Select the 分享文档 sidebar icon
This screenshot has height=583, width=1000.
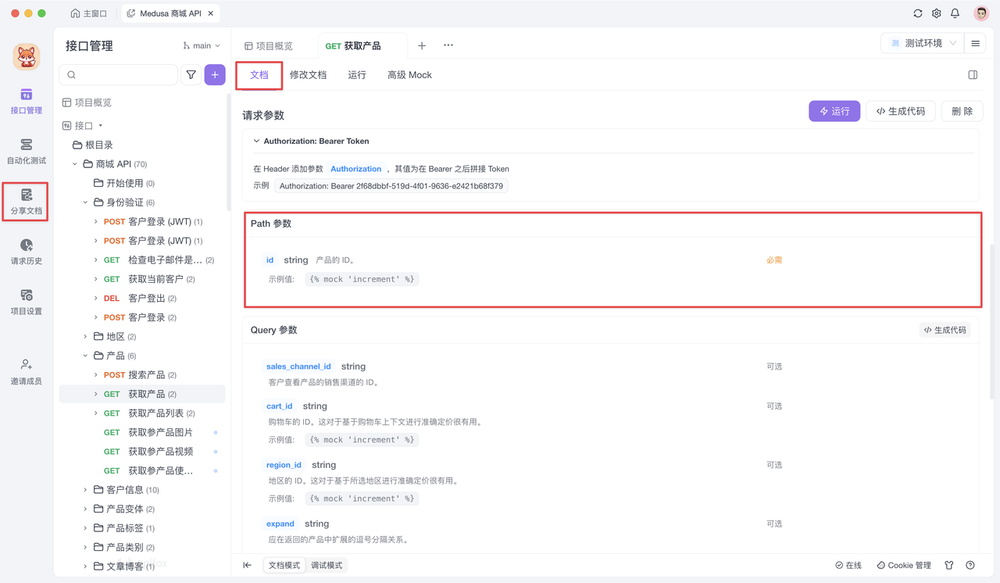tap(26, 201)
